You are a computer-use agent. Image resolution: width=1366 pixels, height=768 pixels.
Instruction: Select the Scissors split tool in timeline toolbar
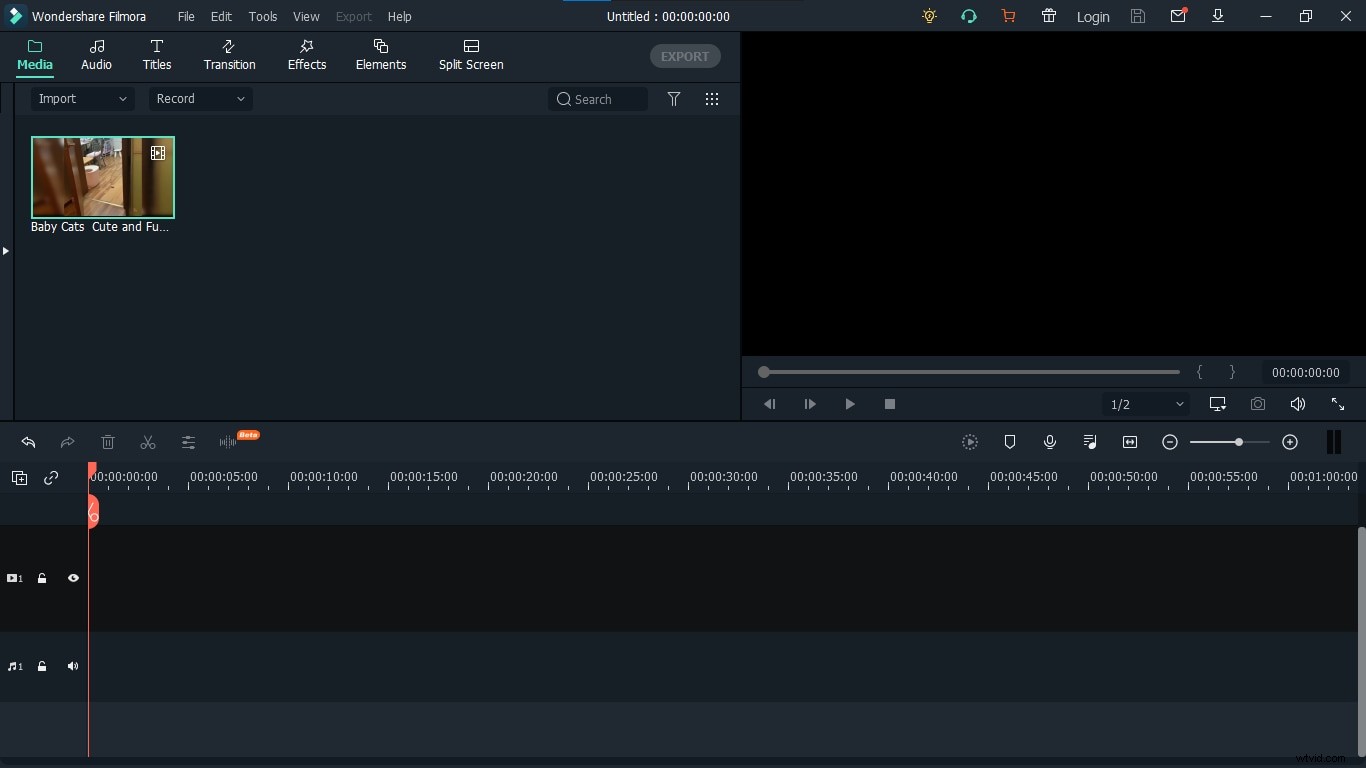click(147, 443)
